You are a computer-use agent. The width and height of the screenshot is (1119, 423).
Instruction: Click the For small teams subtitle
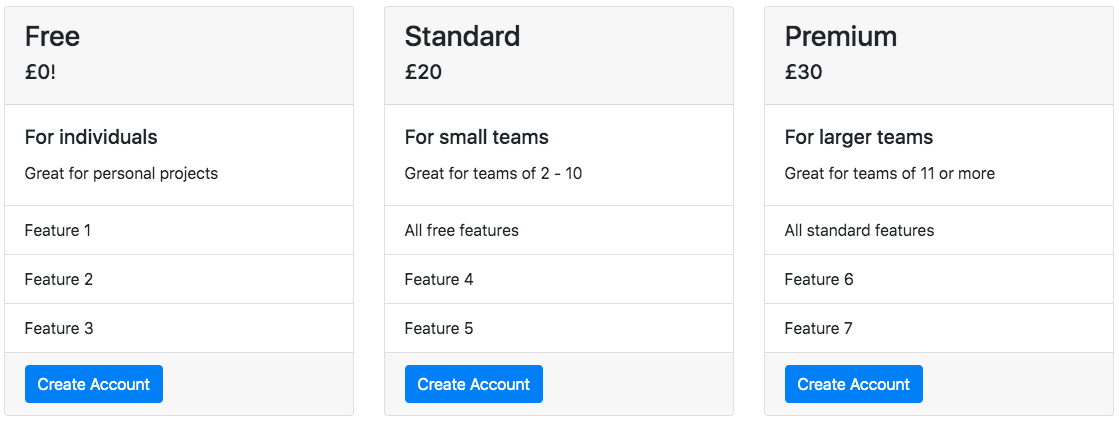[x=476, y=137]
